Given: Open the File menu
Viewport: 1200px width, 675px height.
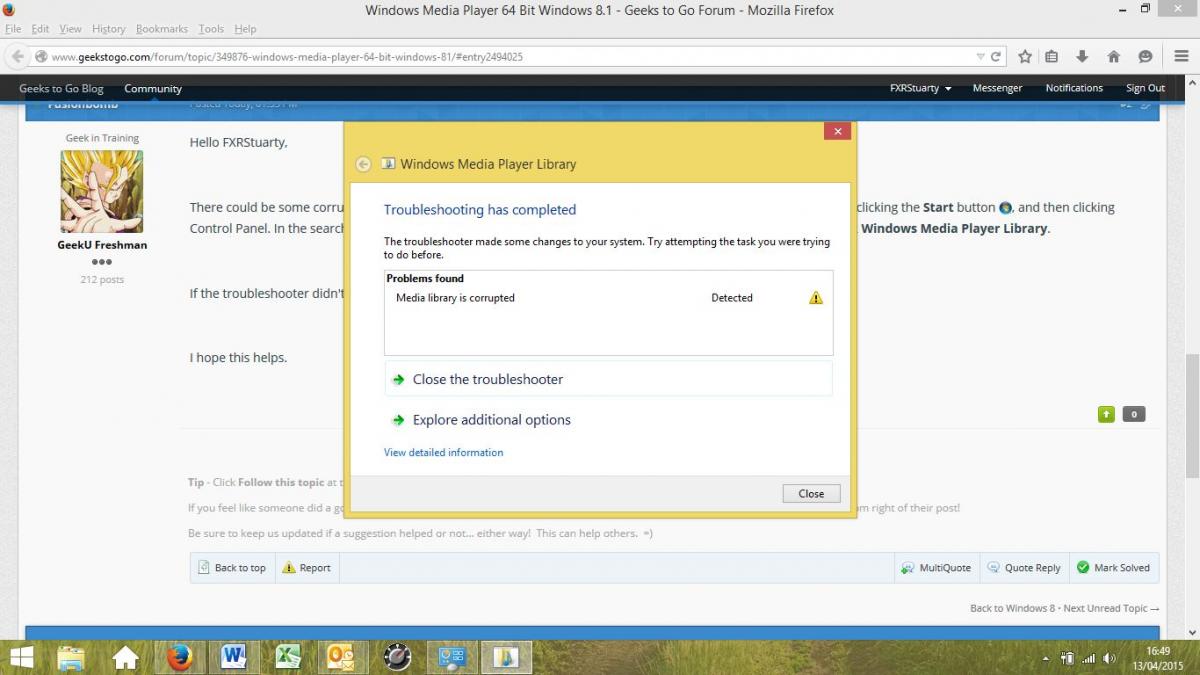Looking at the screenshot, I should (13, 29).
